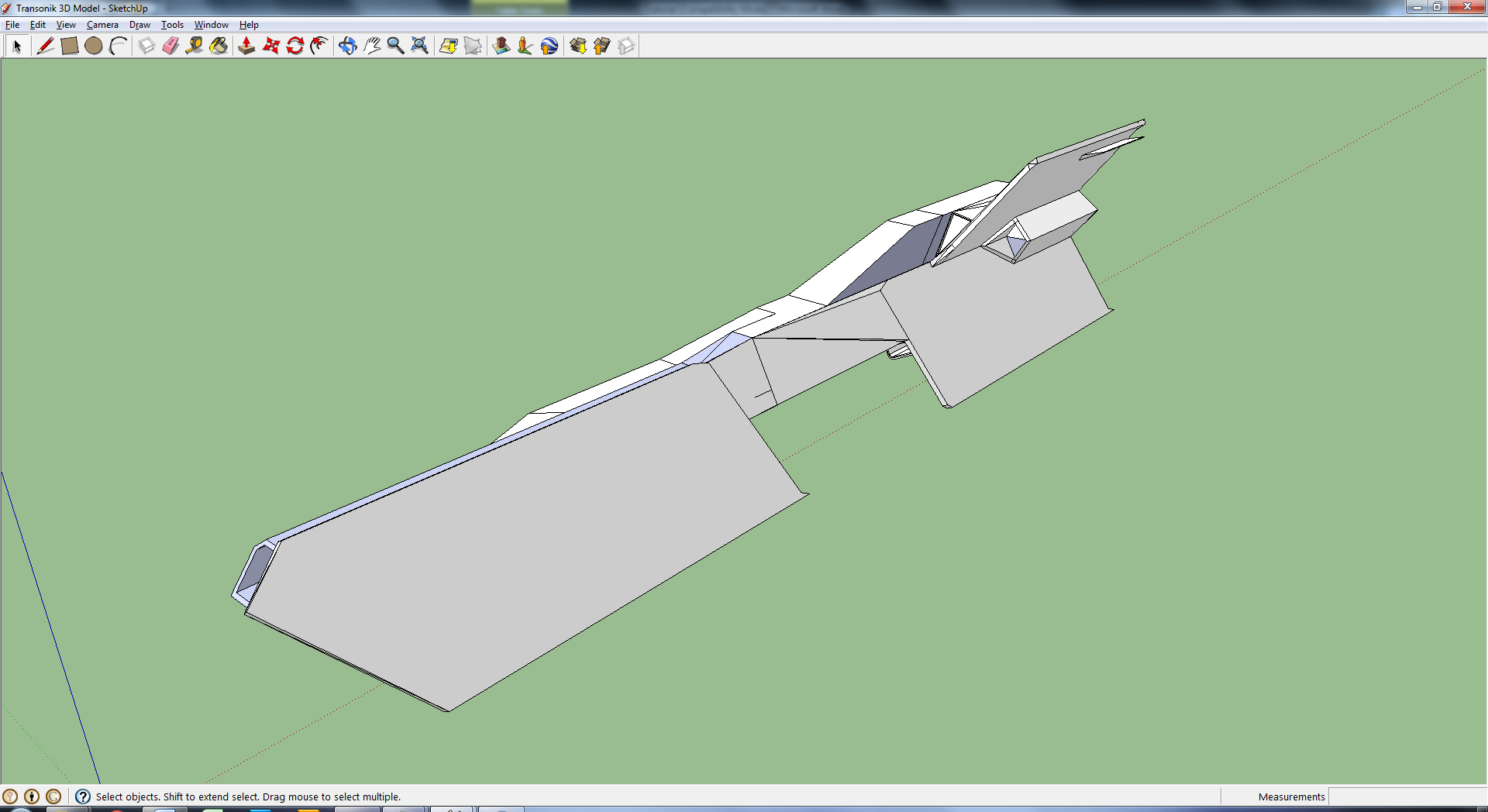Activate the Arc tool
Viewport: 1488px width, 812px height.
pyautogui.click(x=118, y=46)
